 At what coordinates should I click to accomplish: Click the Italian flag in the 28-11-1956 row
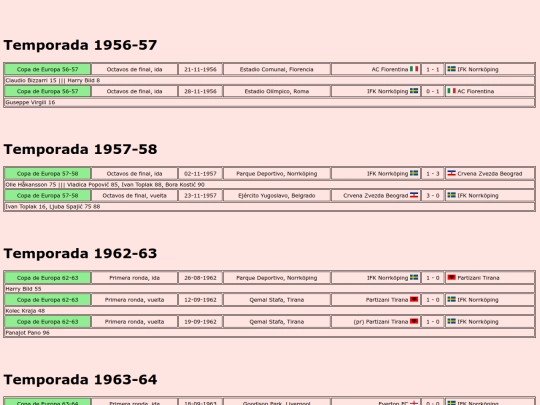tap(451, 91)
